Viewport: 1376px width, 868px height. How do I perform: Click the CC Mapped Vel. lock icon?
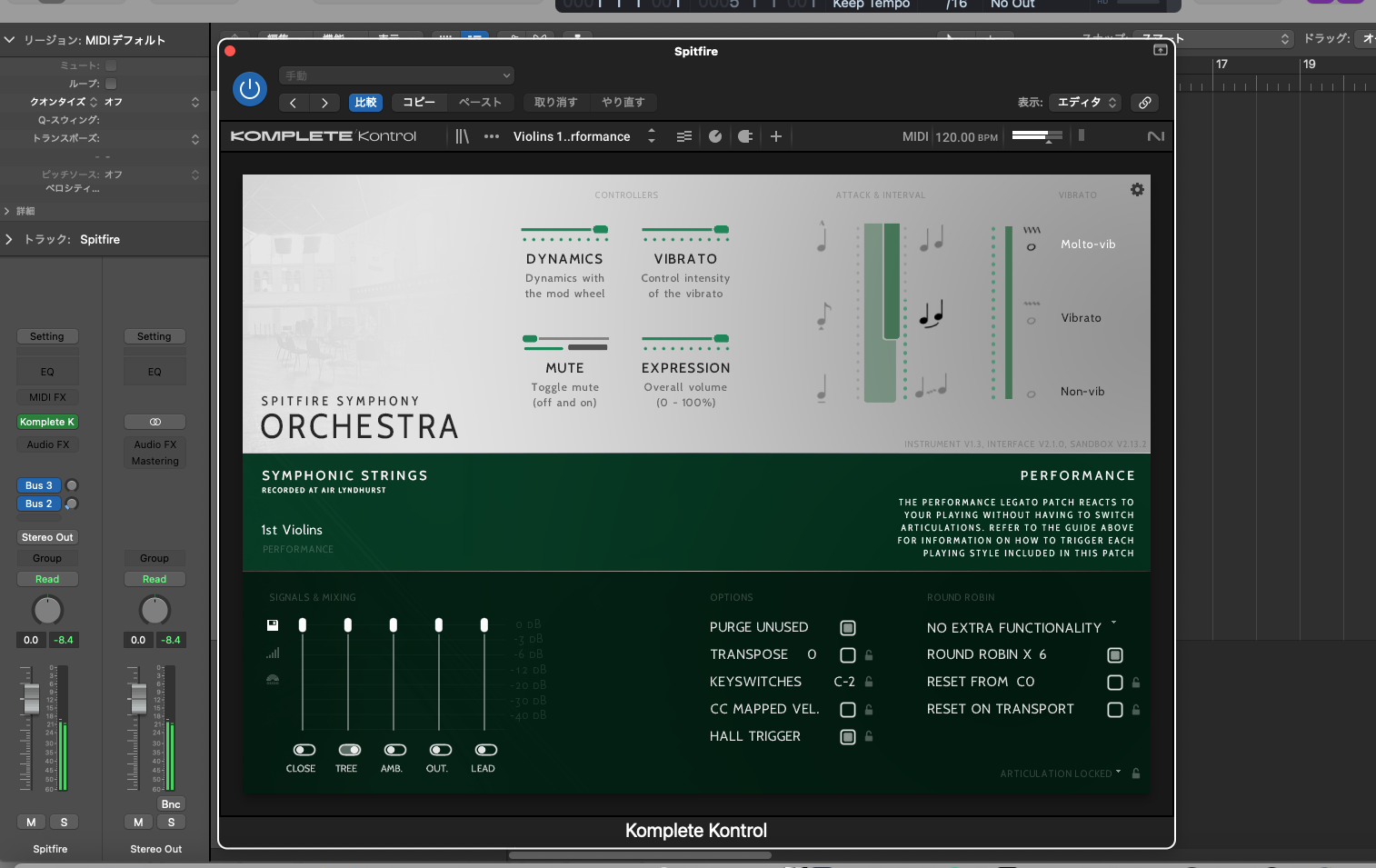(x=869, y=709)
